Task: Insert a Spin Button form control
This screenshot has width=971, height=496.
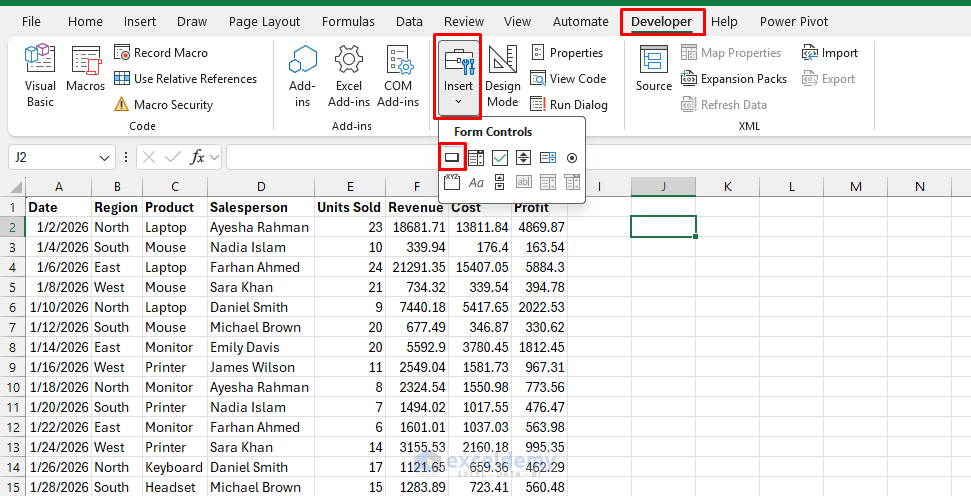Action: coord(523,158)
